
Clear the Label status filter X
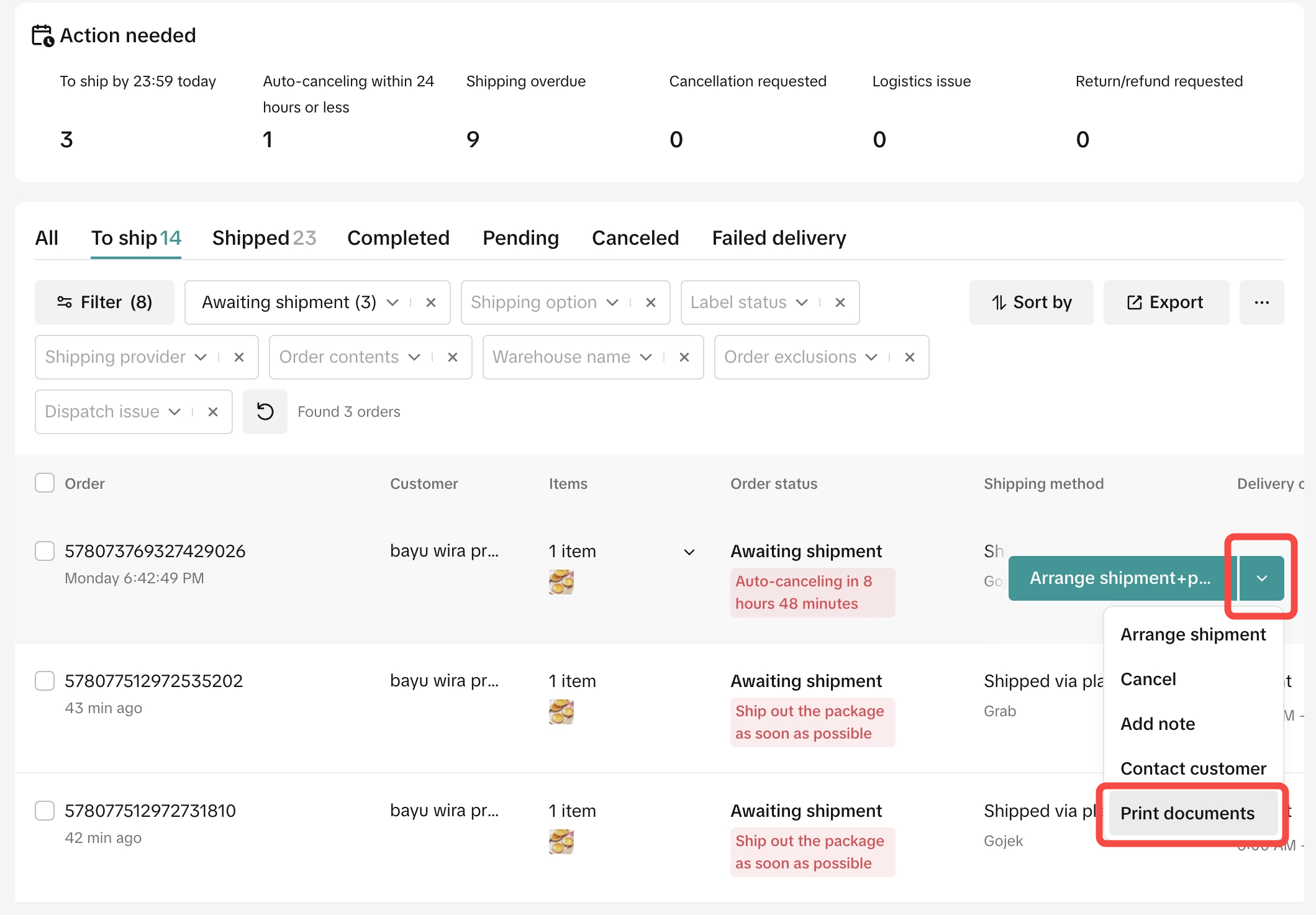click(840, 303)
